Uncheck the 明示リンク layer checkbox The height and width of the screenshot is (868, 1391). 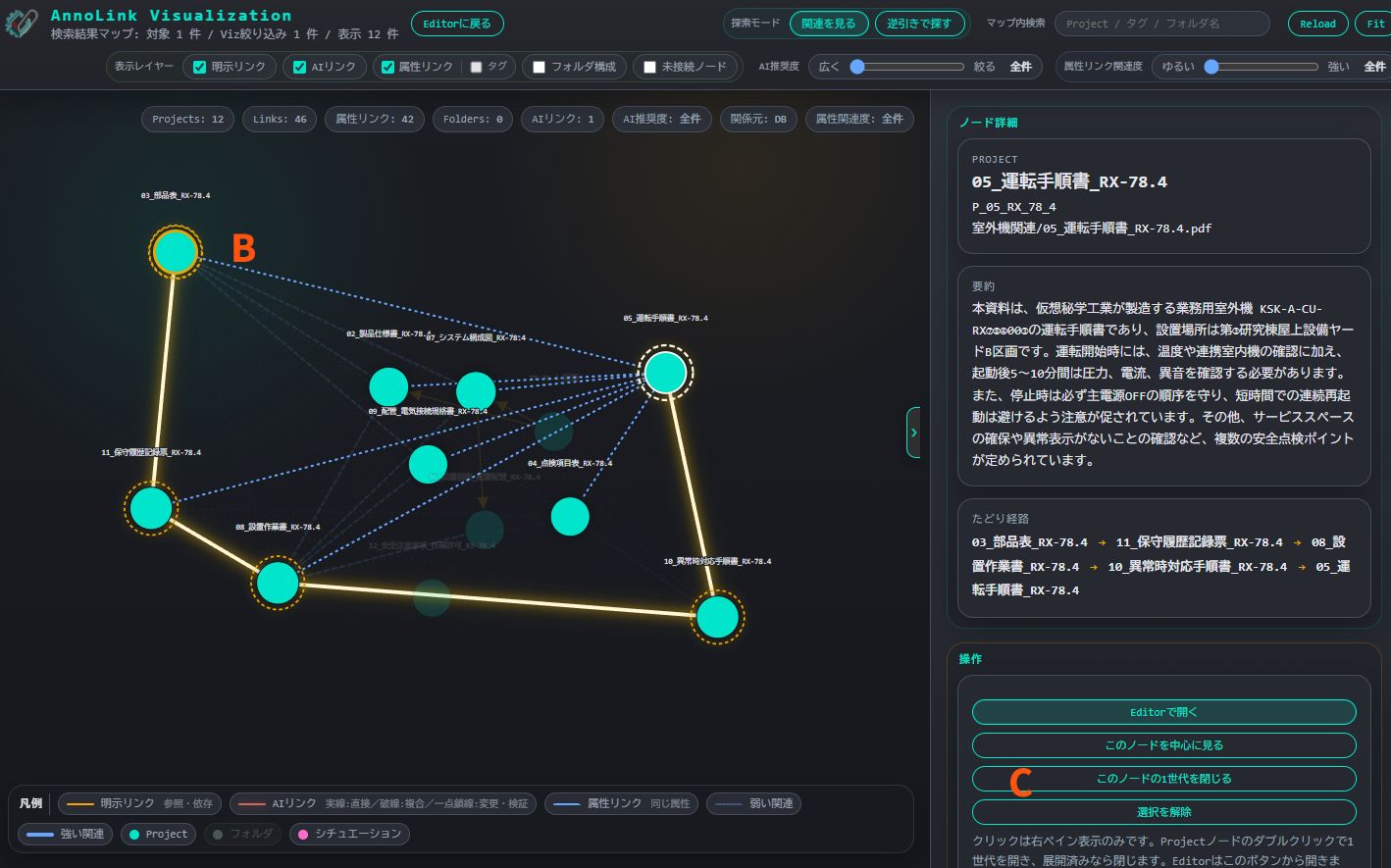tap(200, 67)
